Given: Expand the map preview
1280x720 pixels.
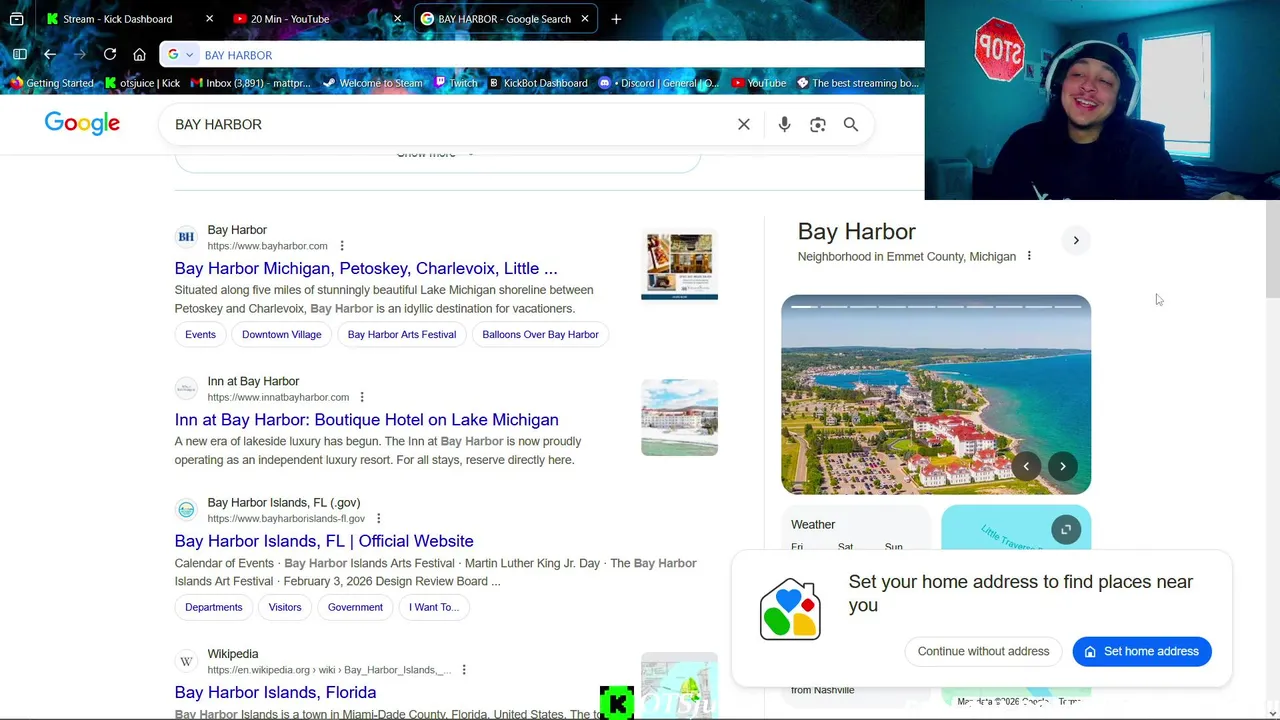Looking at the screenshot, I should pyautogui.click(x=1066, y=530).
